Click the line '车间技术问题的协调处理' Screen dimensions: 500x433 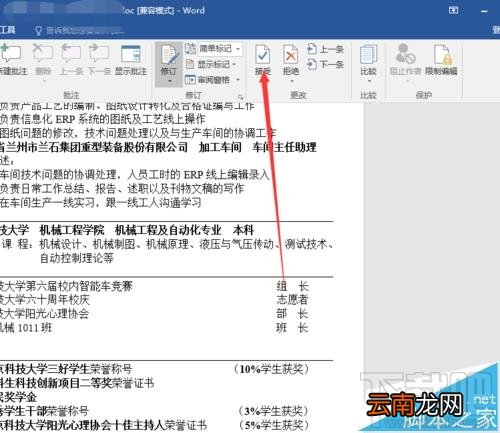[x=58, y=174]
